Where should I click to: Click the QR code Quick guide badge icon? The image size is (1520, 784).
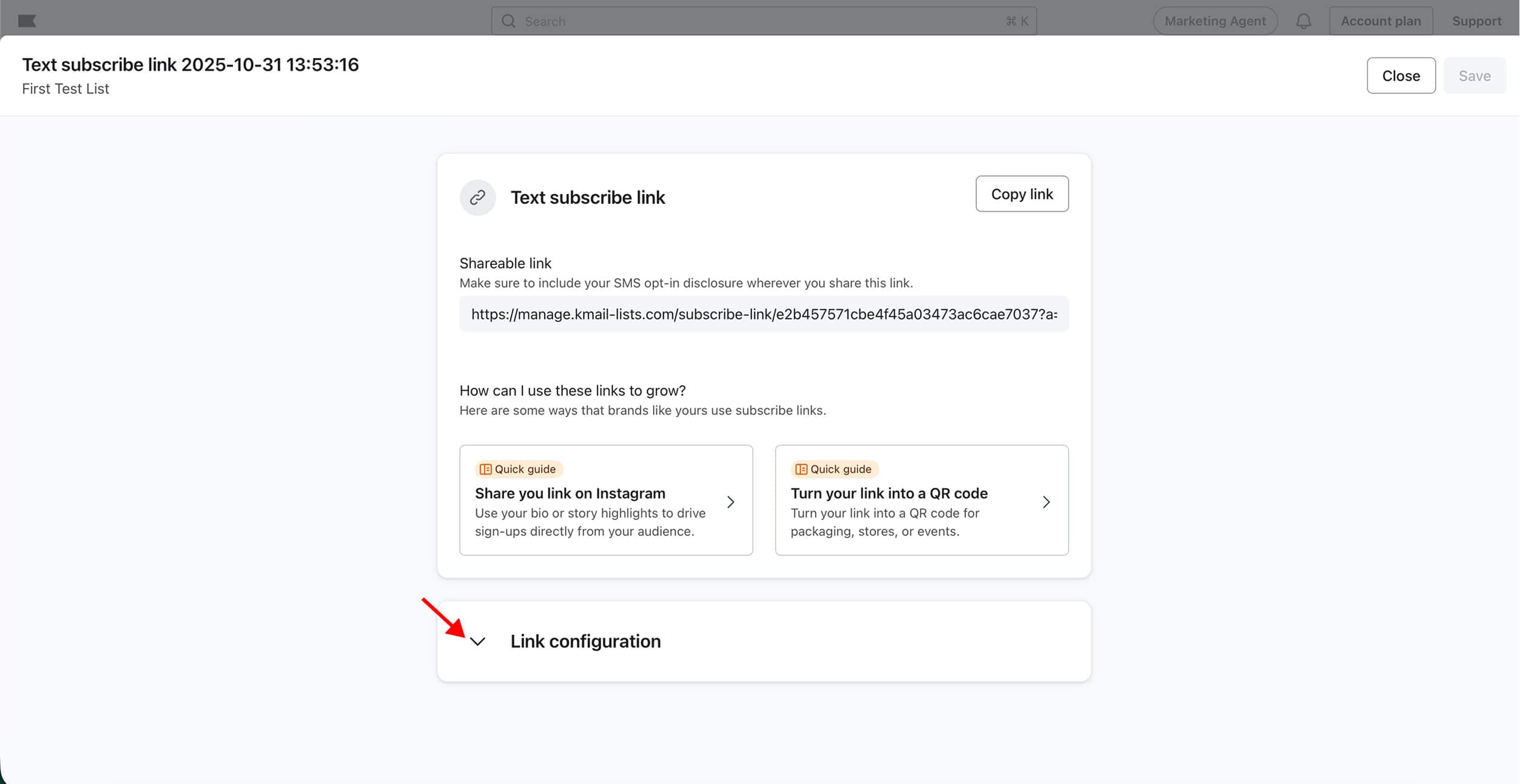(801, 469)
